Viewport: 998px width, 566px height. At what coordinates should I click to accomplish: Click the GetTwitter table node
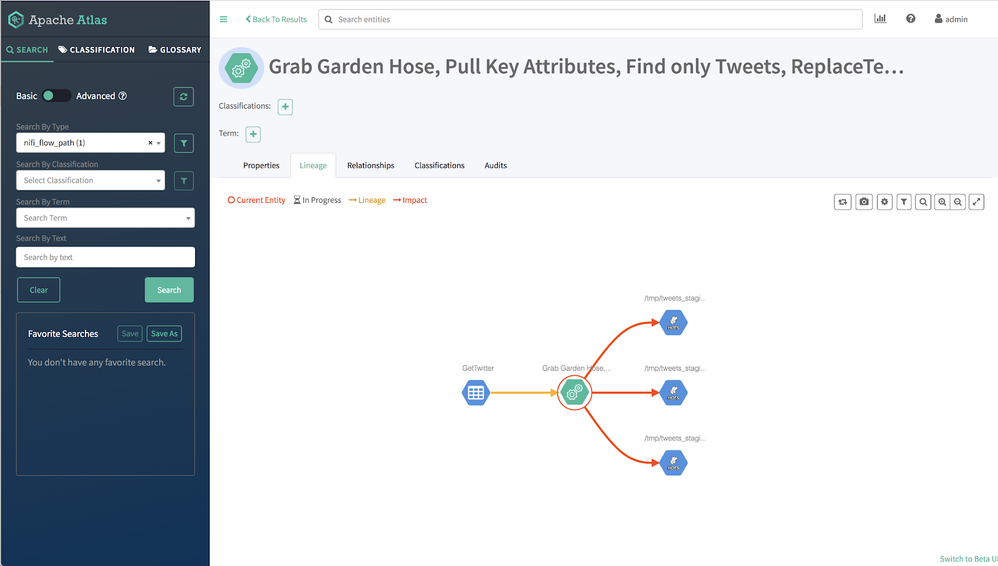pos(476,393)
